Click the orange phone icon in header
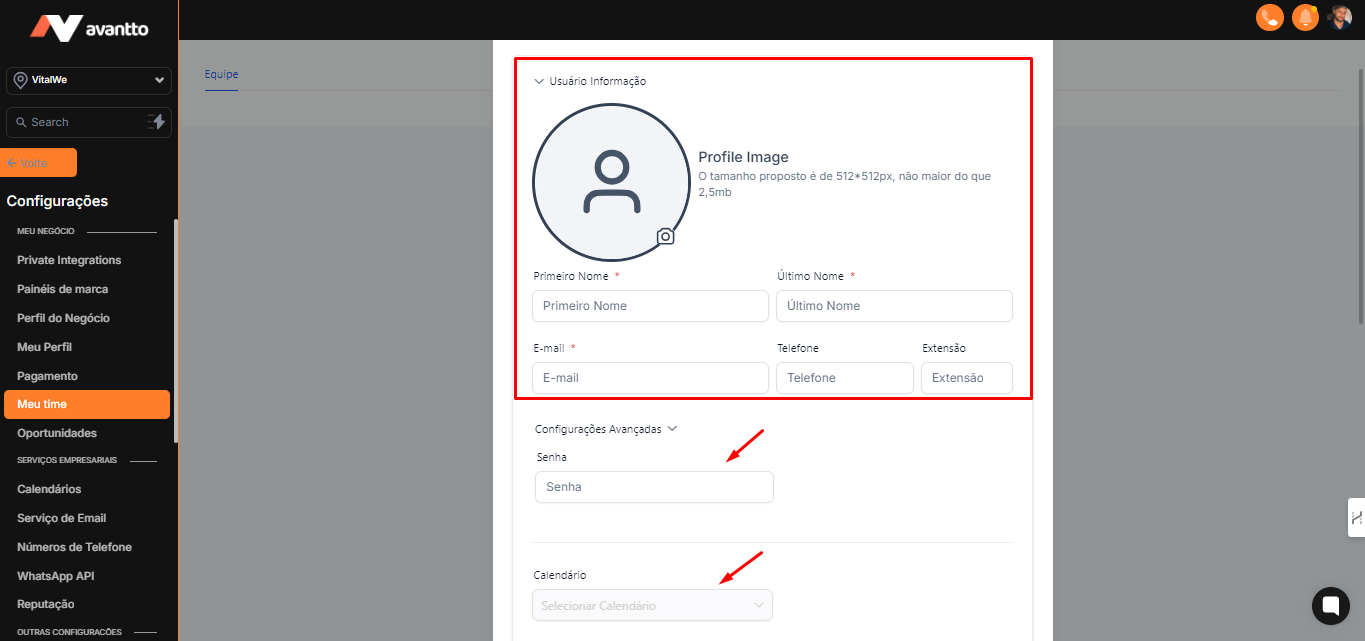The width and height of the screenshot is (1365, 641). 1269,18
